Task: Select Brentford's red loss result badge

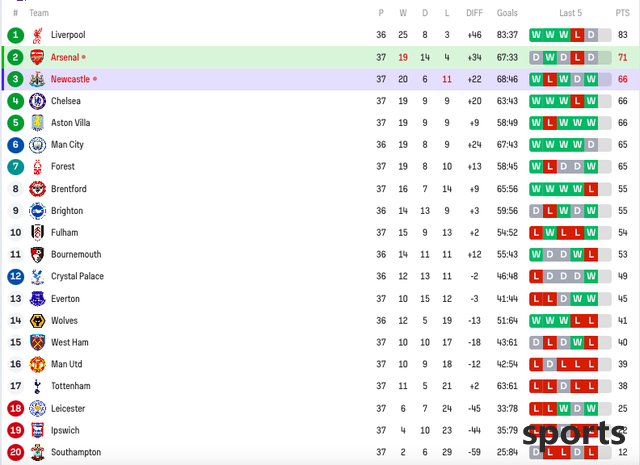Action: coord(591,189)
